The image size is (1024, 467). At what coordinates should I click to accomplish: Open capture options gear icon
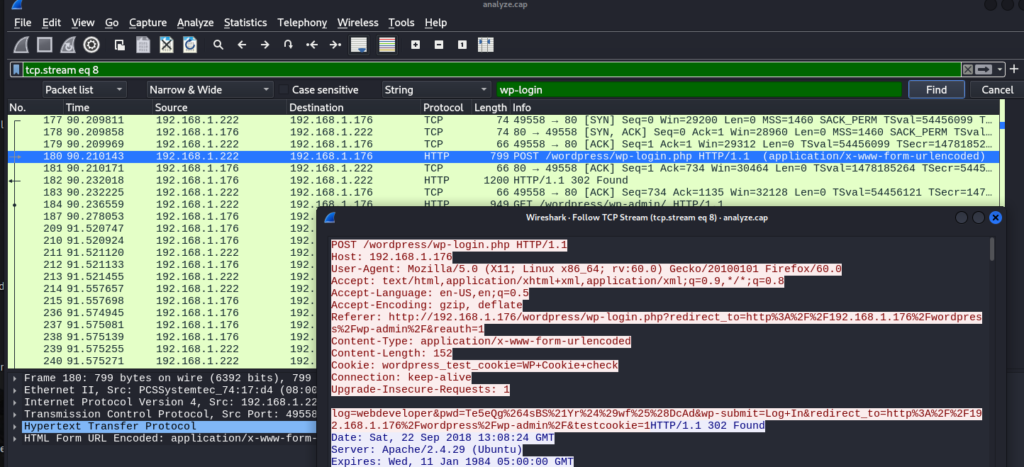tap(91, 44)
